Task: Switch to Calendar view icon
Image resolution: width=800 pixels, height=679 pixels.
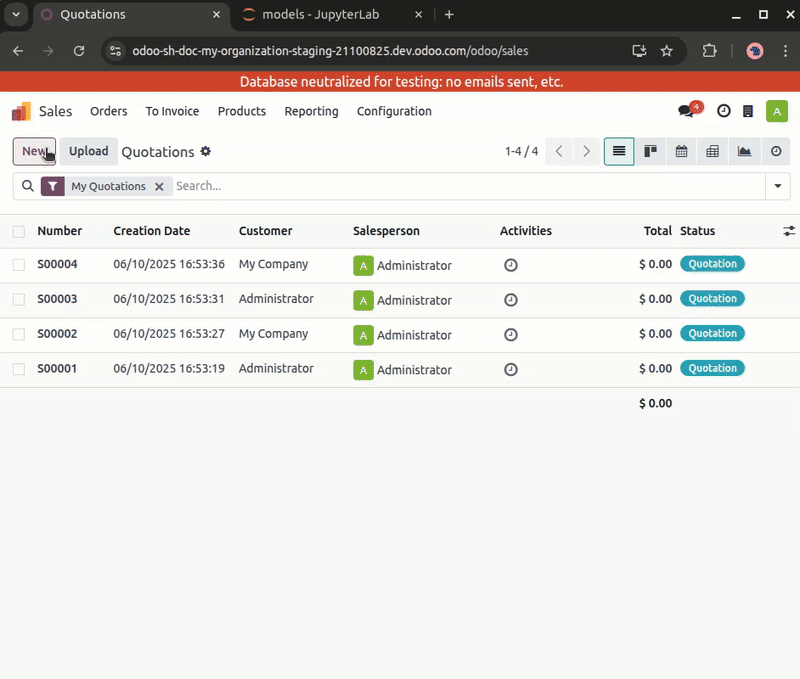Action: tap(681, 152)
